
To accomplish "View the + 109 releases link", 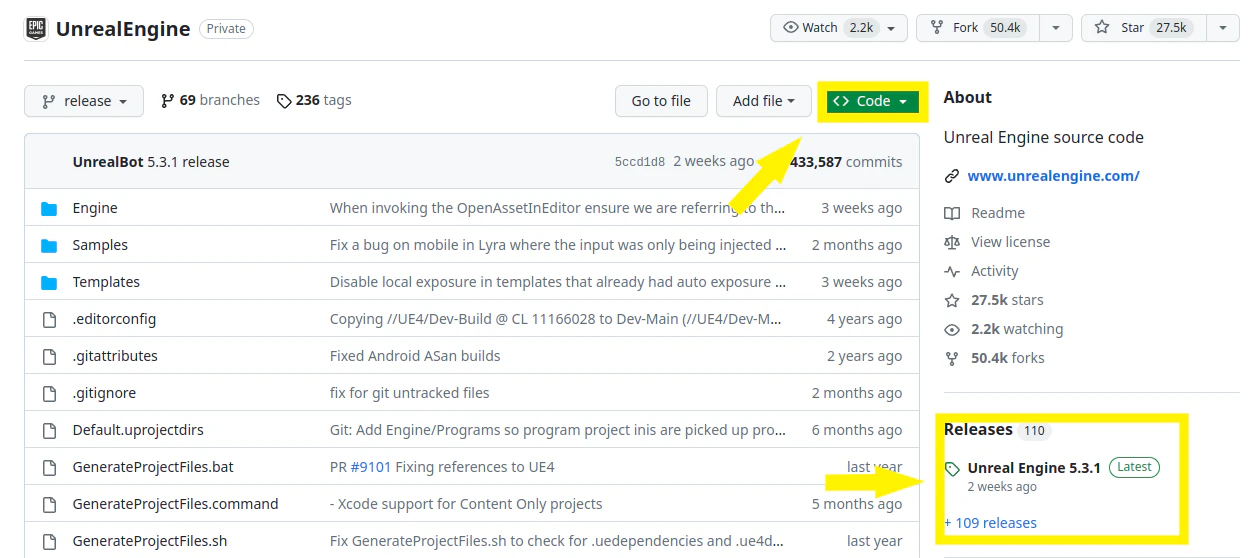I will coord(990,523).
